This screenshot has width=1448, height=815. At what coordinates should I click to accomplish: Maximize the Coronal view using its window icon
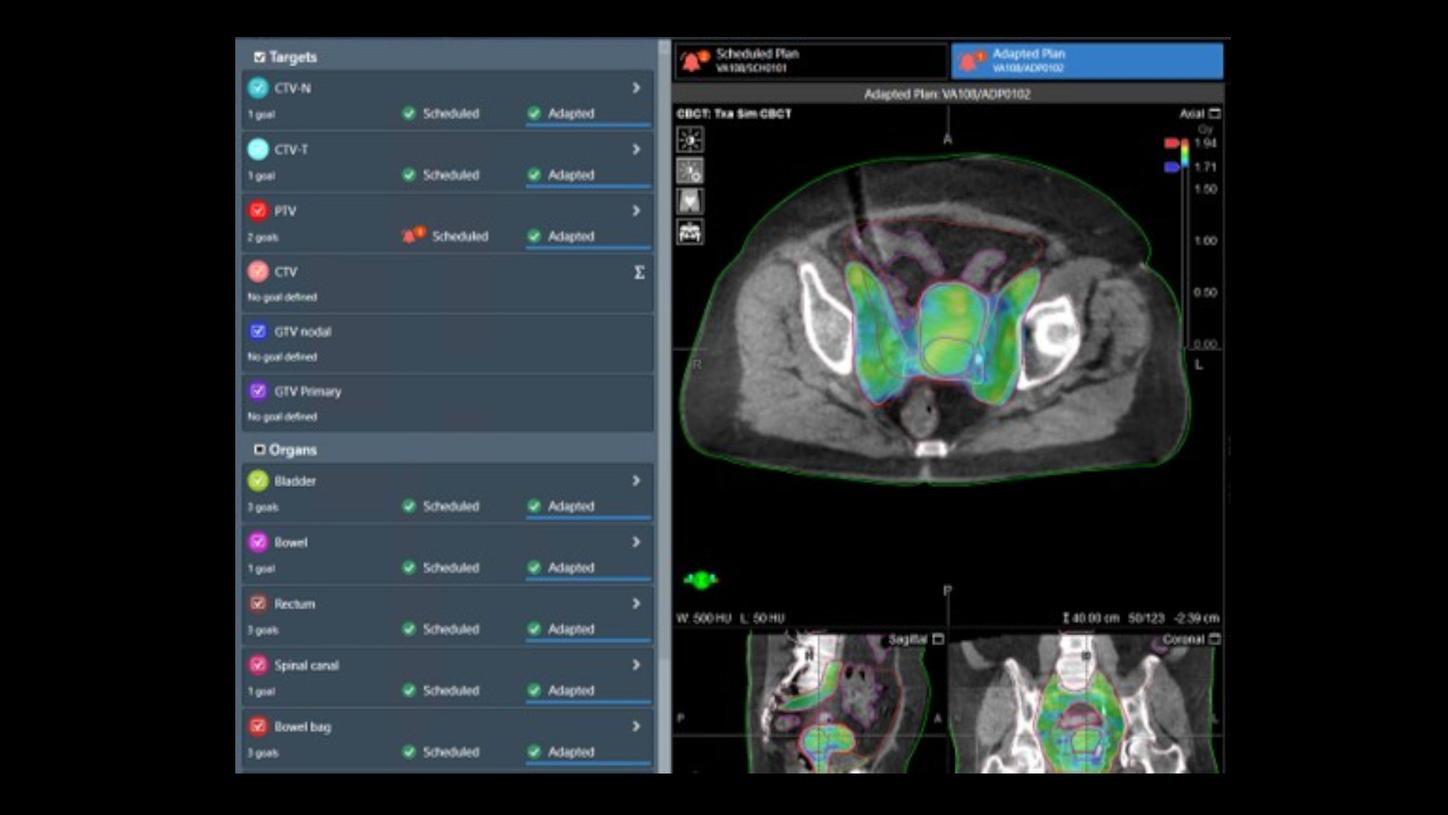point(1215,639)
